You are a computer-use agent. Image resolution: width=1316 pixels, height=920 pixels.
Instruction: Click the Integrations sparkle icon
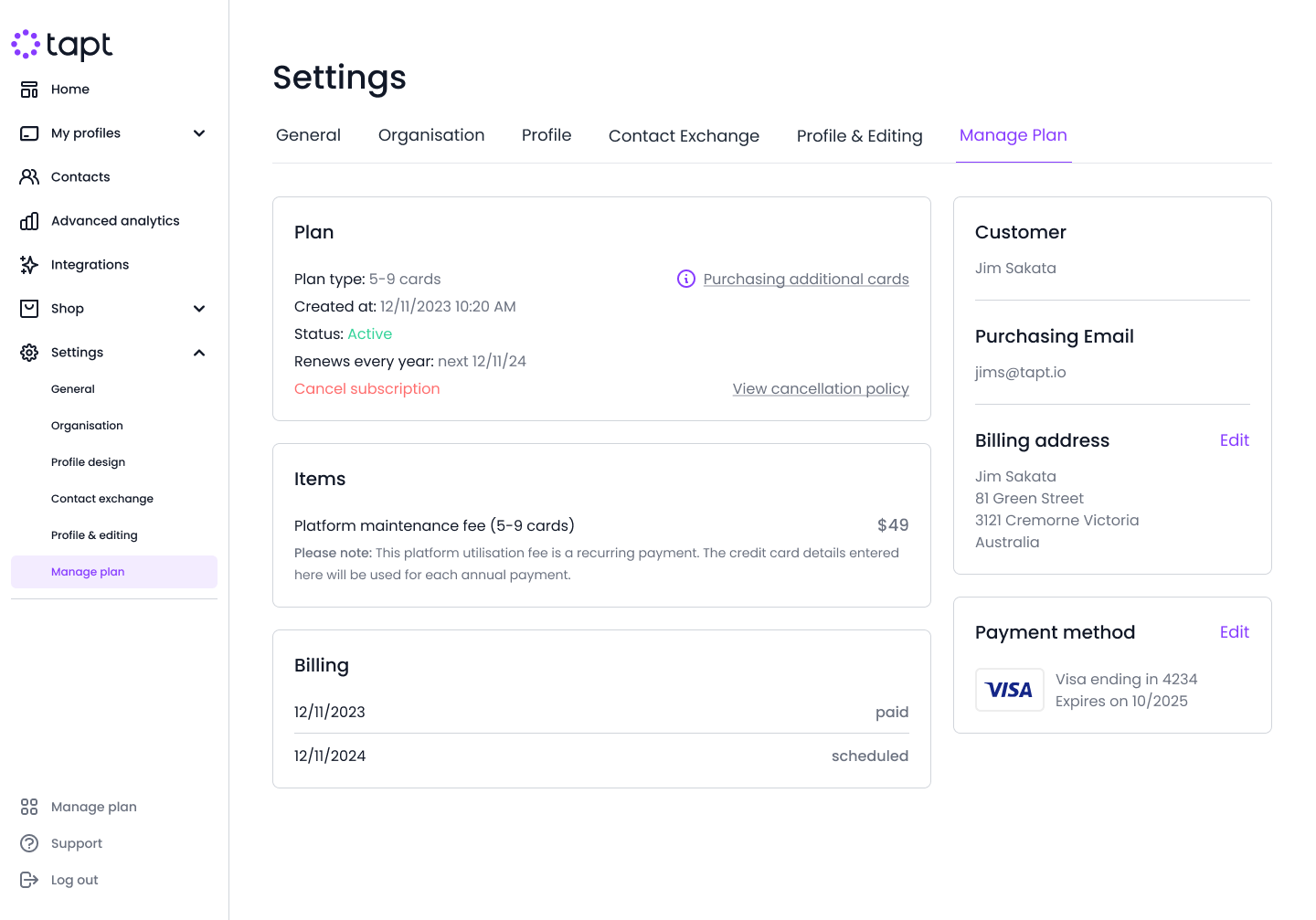tap(29, 265)
